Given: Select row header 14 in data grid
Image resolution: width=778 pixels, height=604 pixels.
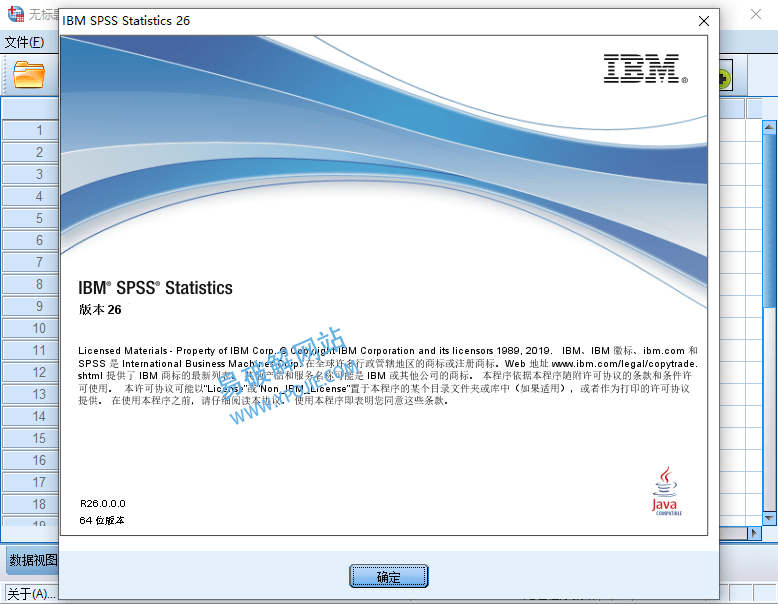Looking at the screenshot, I should click(31, 416).
